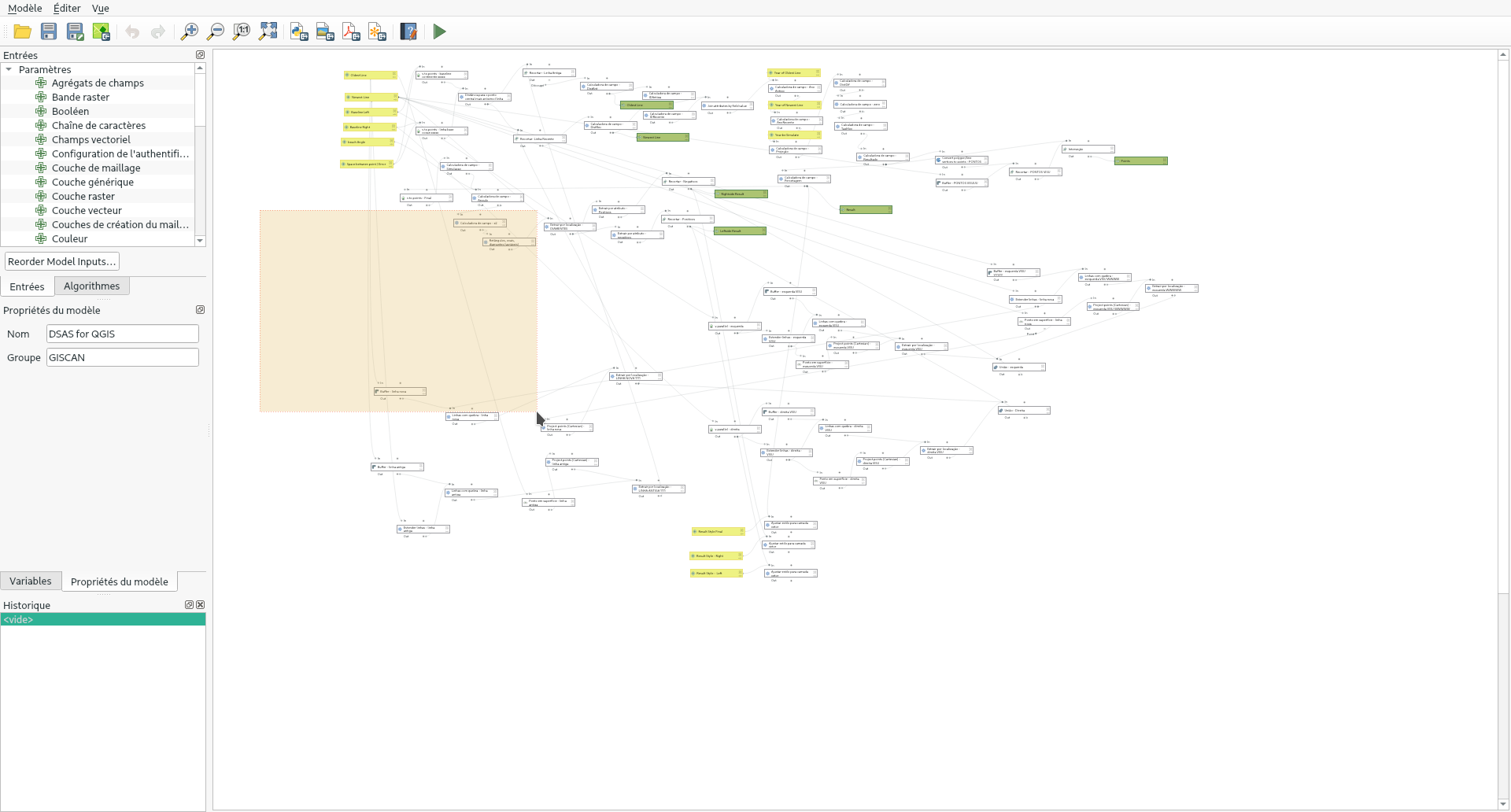Viewport: 1511px width, 812px height.
Task: Select the yellow Newest Line input node
Action: click(x=371, y=98)
